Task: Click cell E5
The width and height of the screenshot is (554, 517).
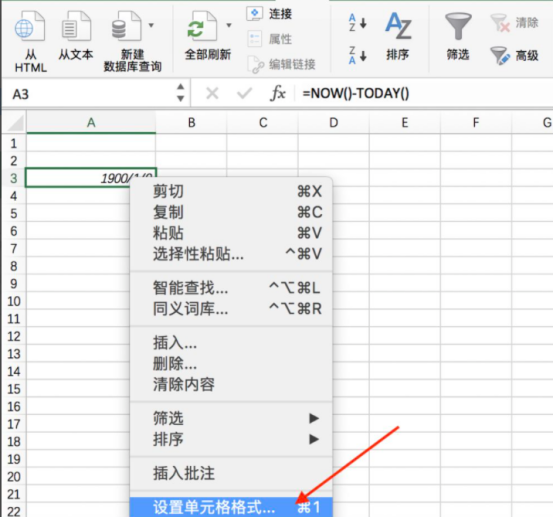Action: tap(405, 213)
